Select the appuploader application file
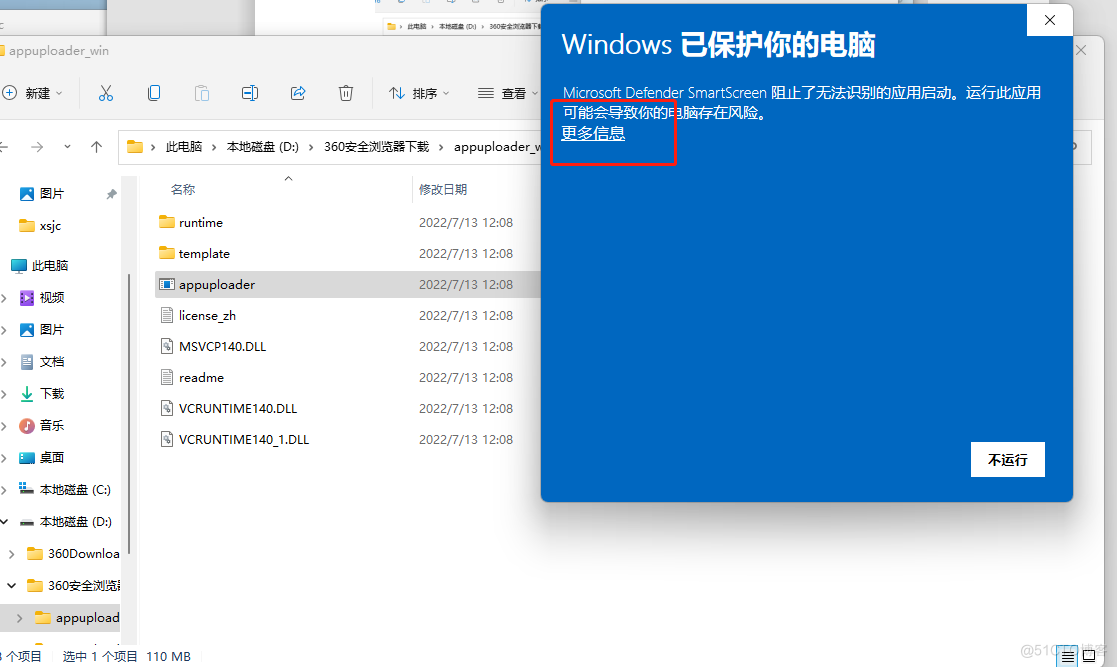The height and width of the screenshot is (667, 1117). click(x=348, y=284)
